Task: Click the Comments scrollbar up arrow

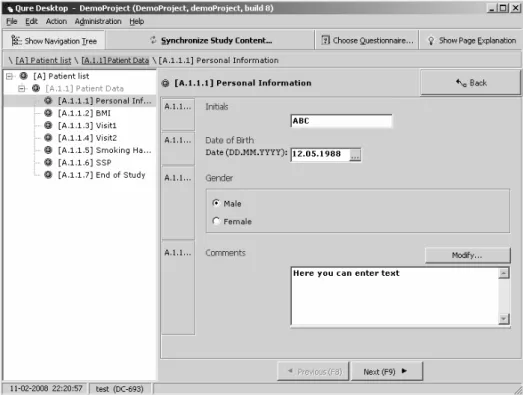Action: 504,273
